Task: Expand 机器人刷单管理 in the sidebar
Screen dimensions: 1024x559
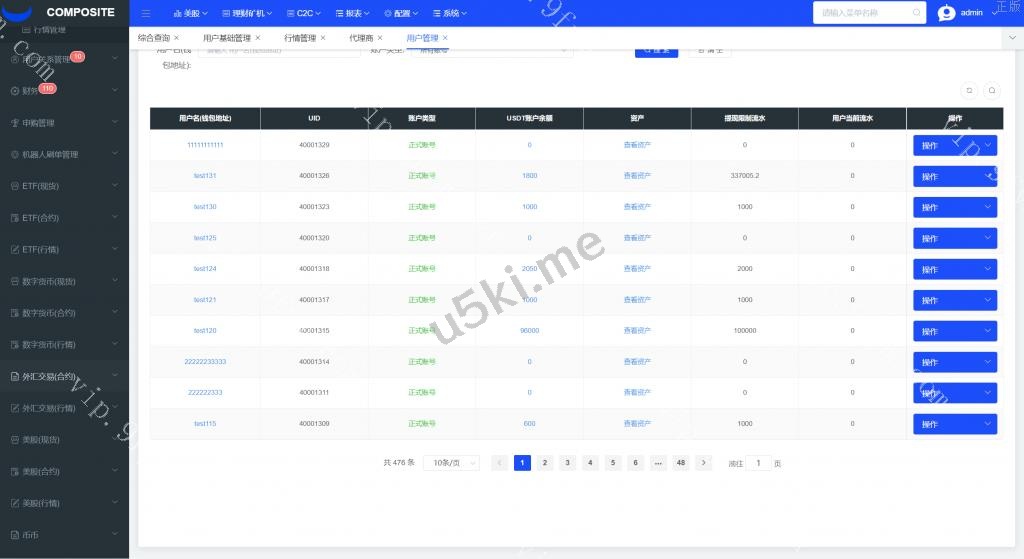Action: [x=65, y=155]
